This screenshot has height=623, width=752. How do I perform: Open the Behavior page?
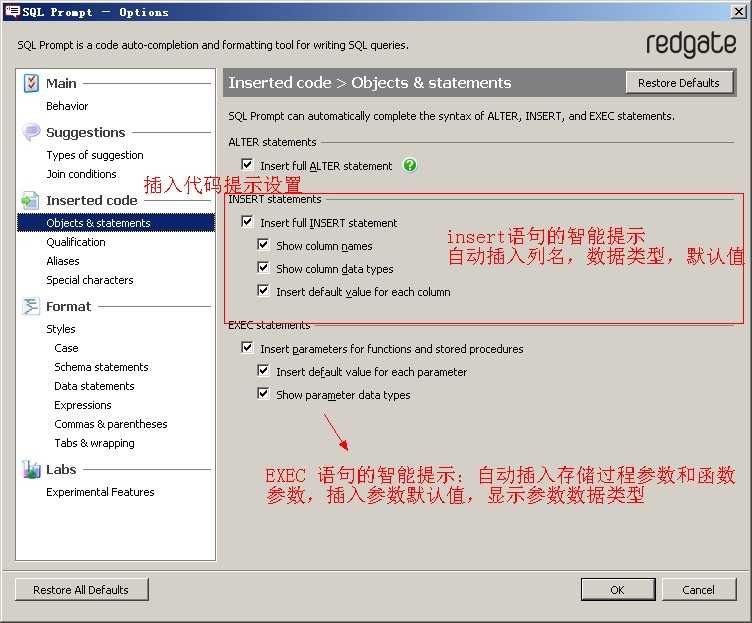click(x=67, y=106)
